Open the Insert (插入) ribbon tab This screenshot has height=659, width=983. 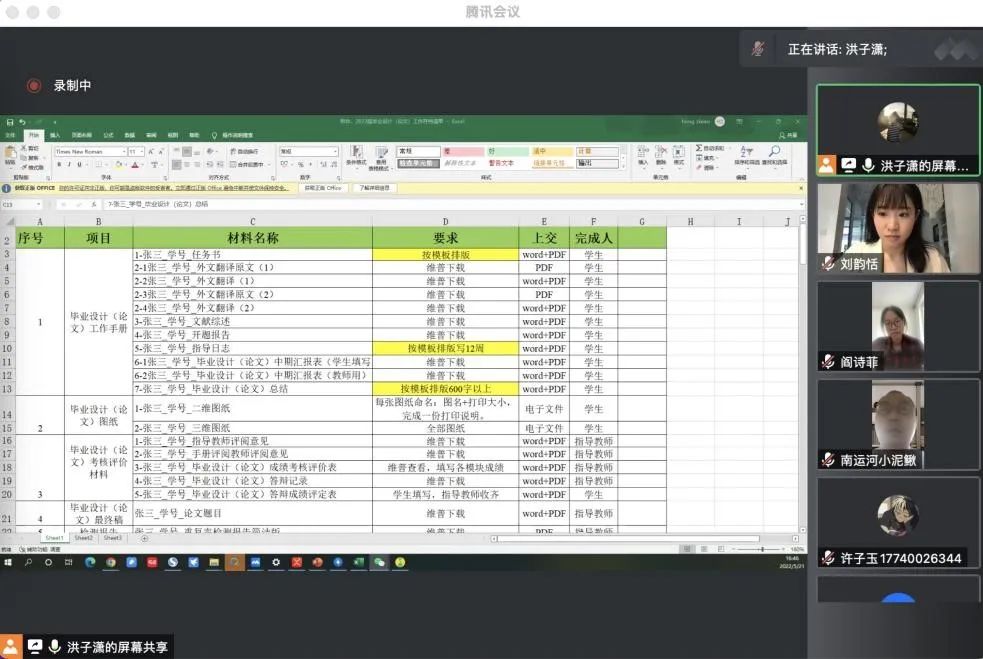pos(55,135)
